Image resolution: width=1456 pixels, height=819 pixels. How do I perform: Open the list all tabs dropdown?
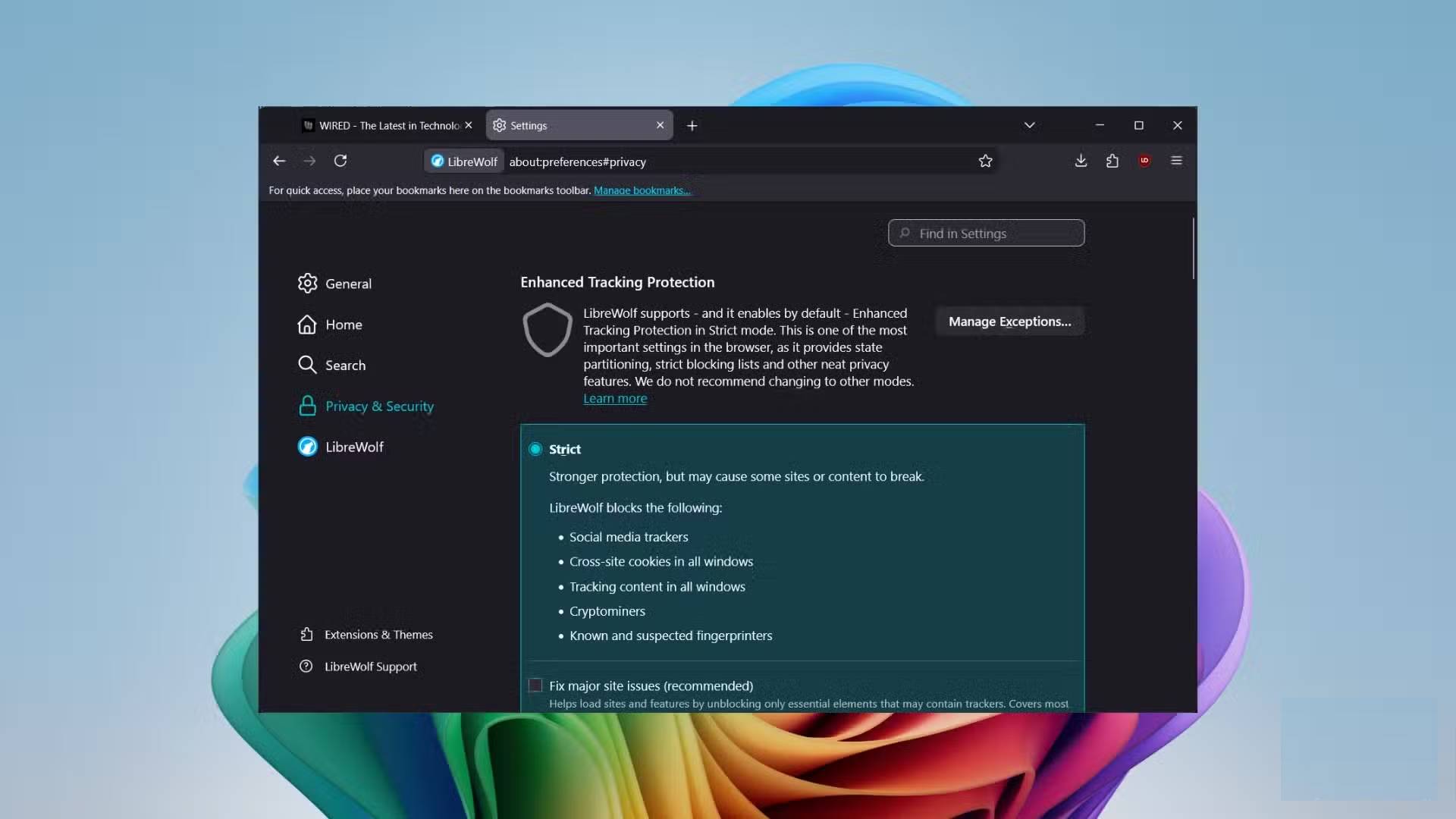click(1029, 125)
